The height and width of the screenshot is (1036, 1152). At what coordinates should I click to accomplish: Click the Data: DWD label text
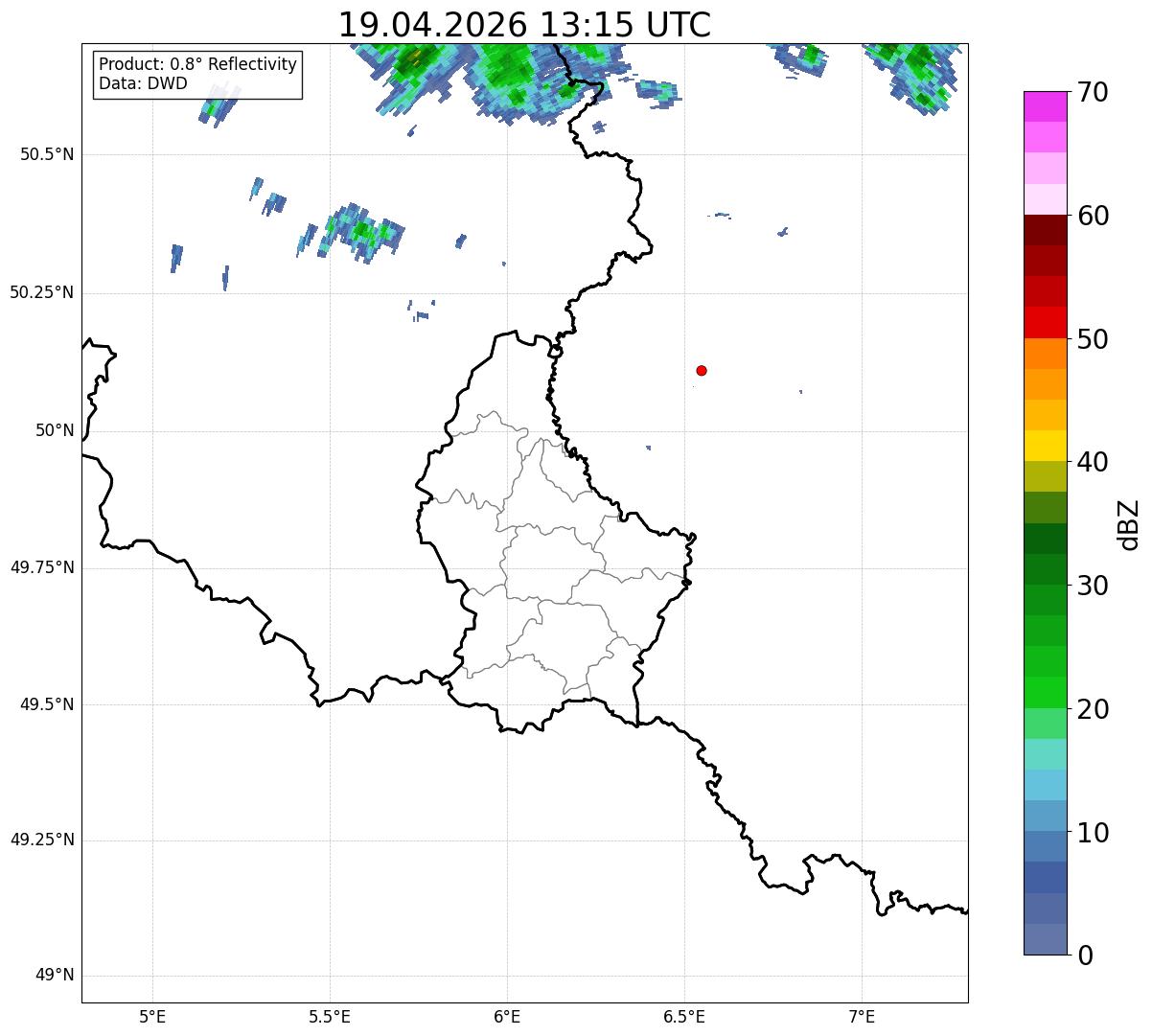143,83
